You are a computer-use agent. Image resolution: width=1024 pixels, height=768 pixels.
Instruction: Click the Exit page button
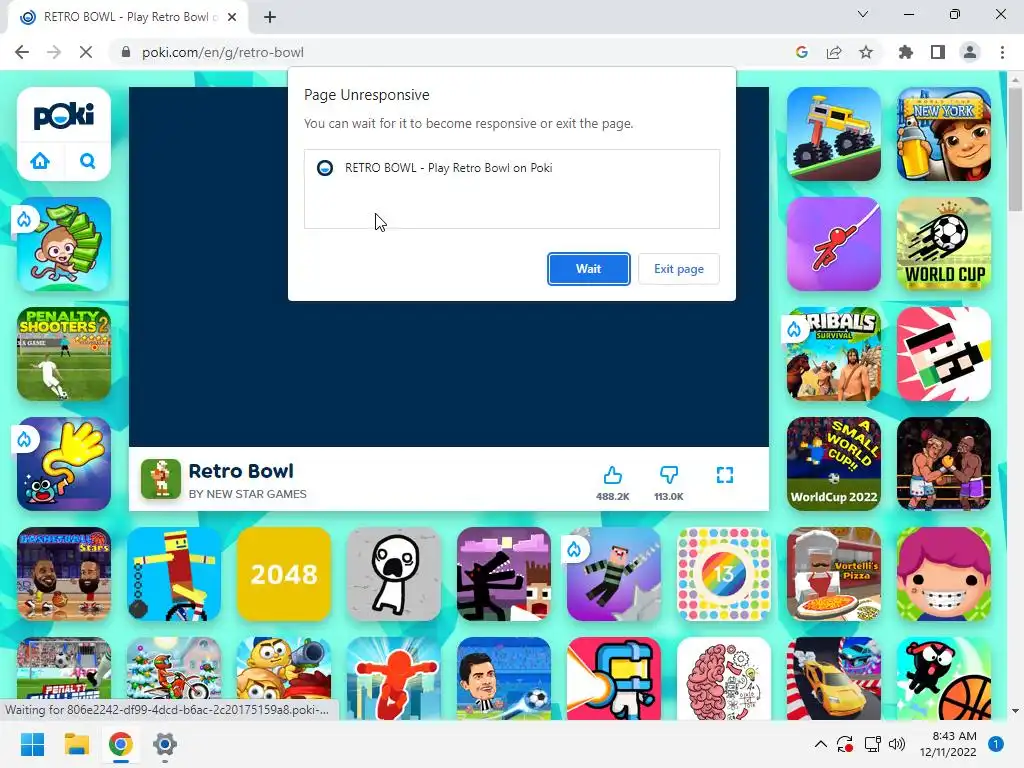[x=679, y=269]
